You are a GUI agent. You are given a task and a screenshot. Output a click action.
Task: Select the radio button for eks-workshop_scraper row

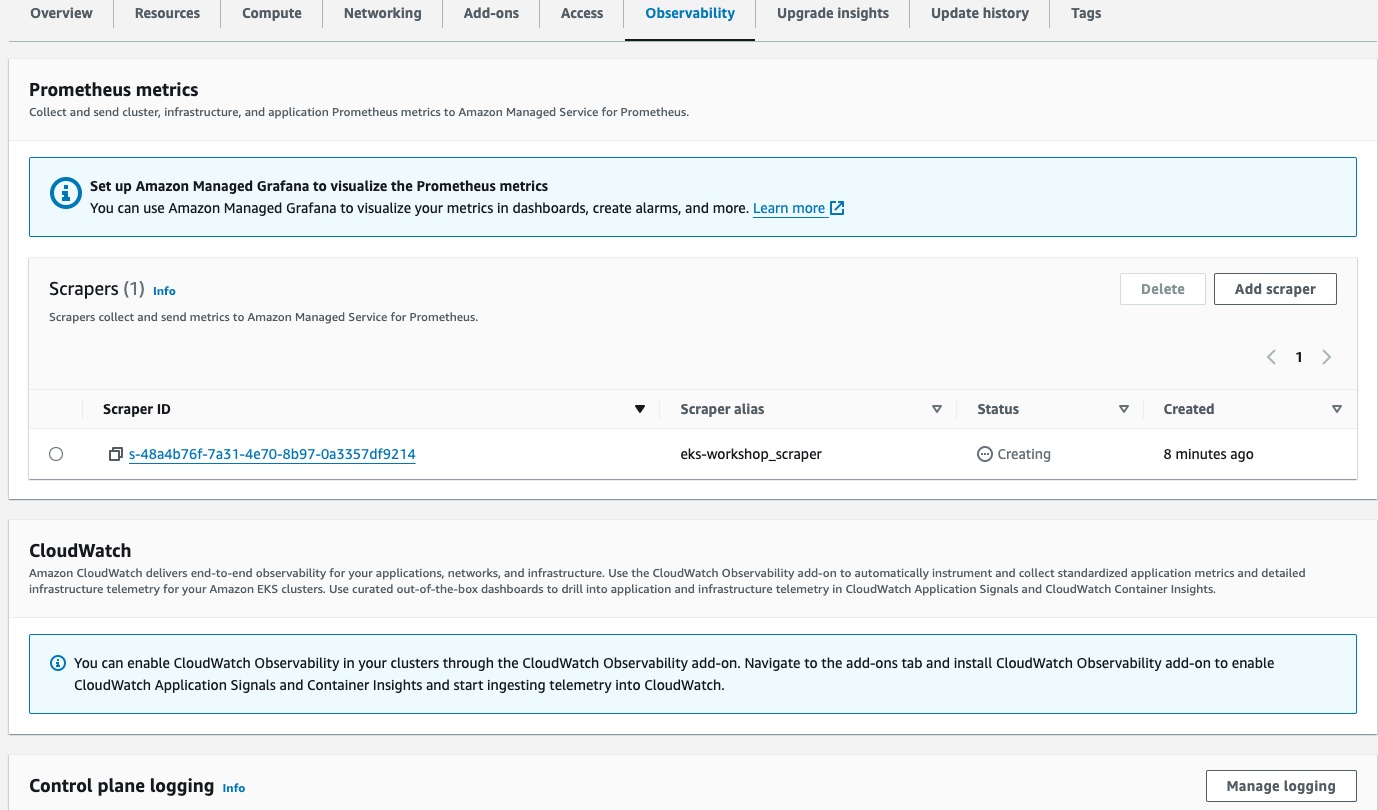pos(56,454)
